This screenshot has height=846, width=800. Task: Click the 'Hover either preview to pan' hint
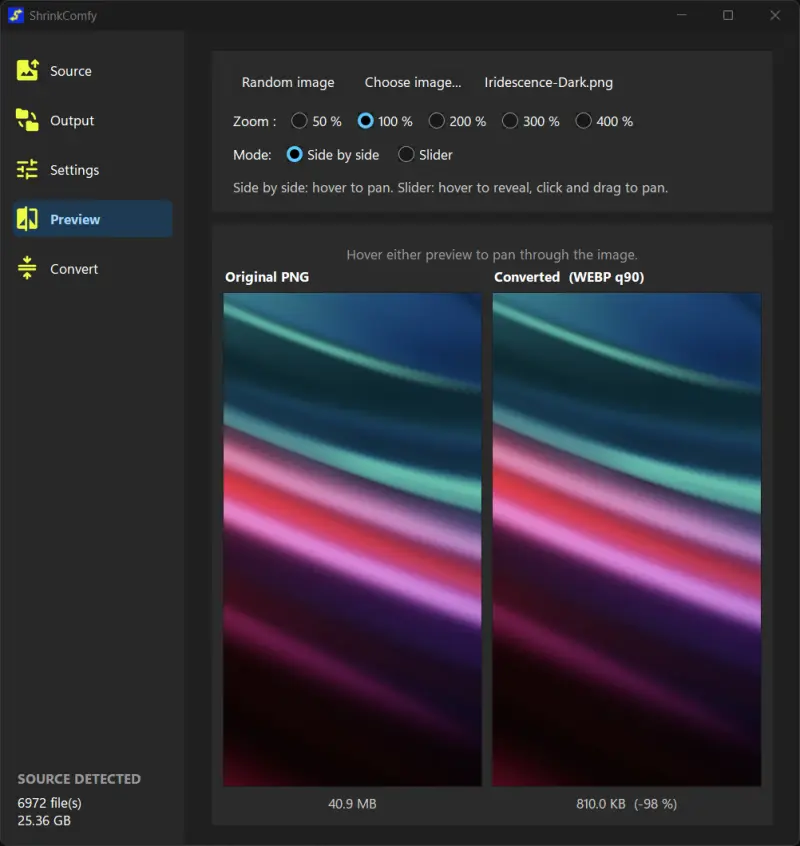[492, 255]
